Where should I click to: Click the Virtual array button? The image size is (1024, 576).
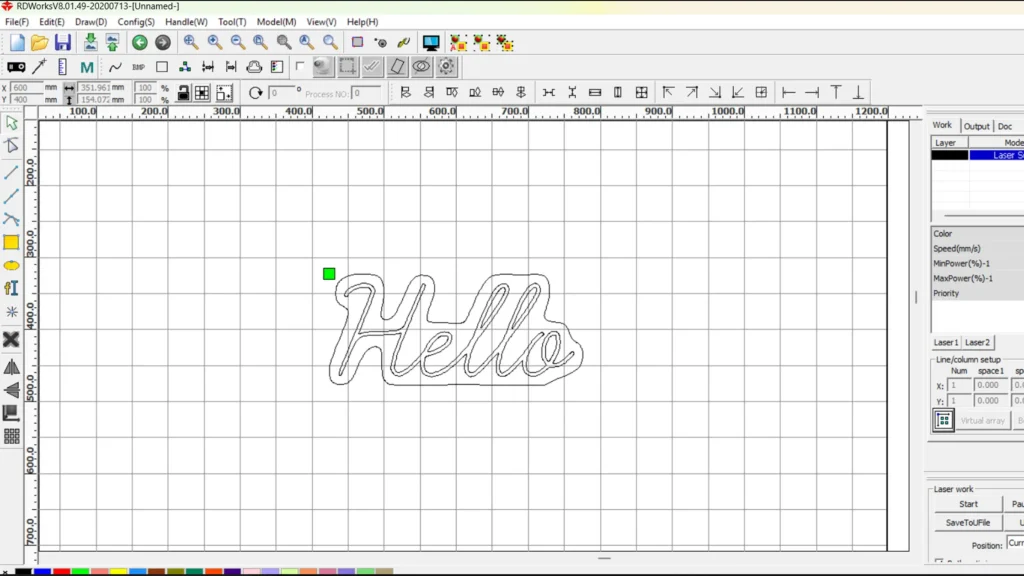pos(983,421)
